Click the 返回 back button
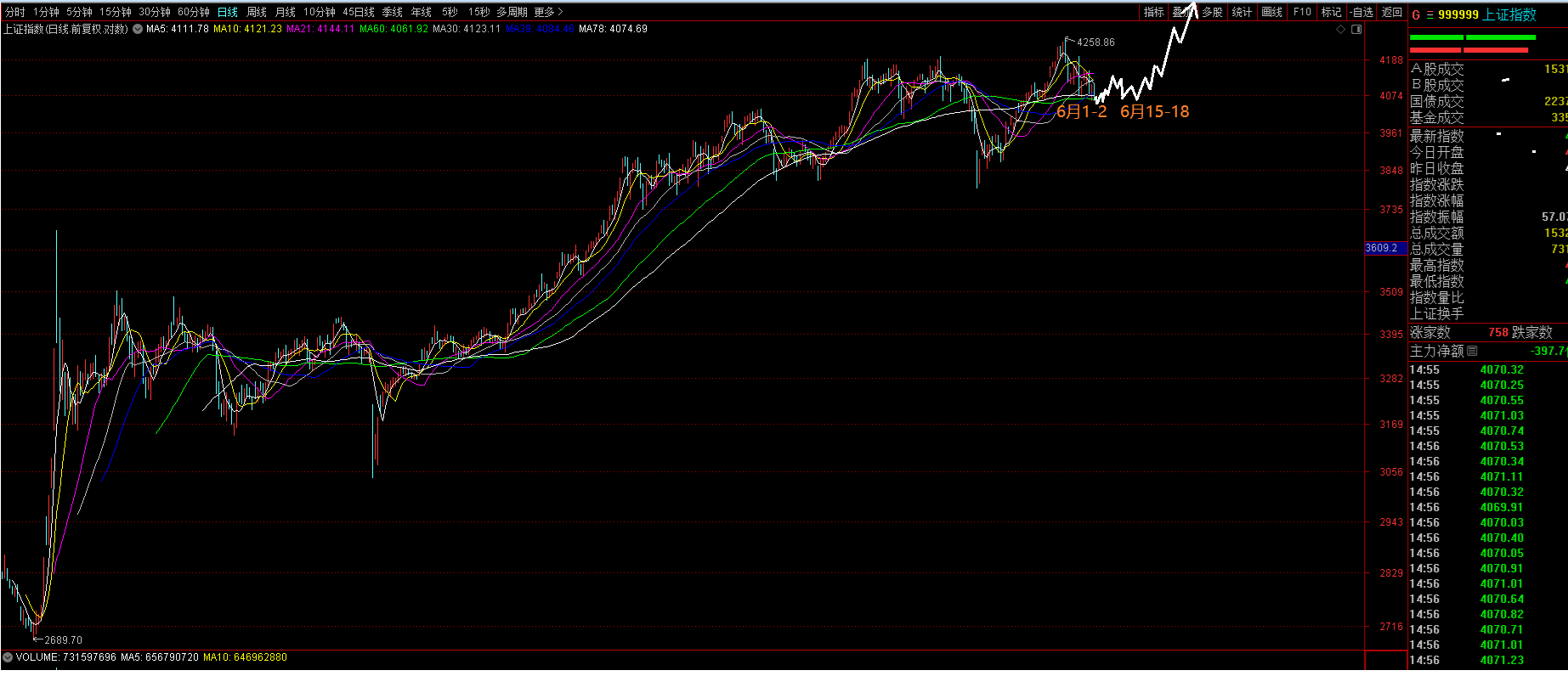Screen dimensions: 1568x676 pyautogui.click(x=1392, y=12)
